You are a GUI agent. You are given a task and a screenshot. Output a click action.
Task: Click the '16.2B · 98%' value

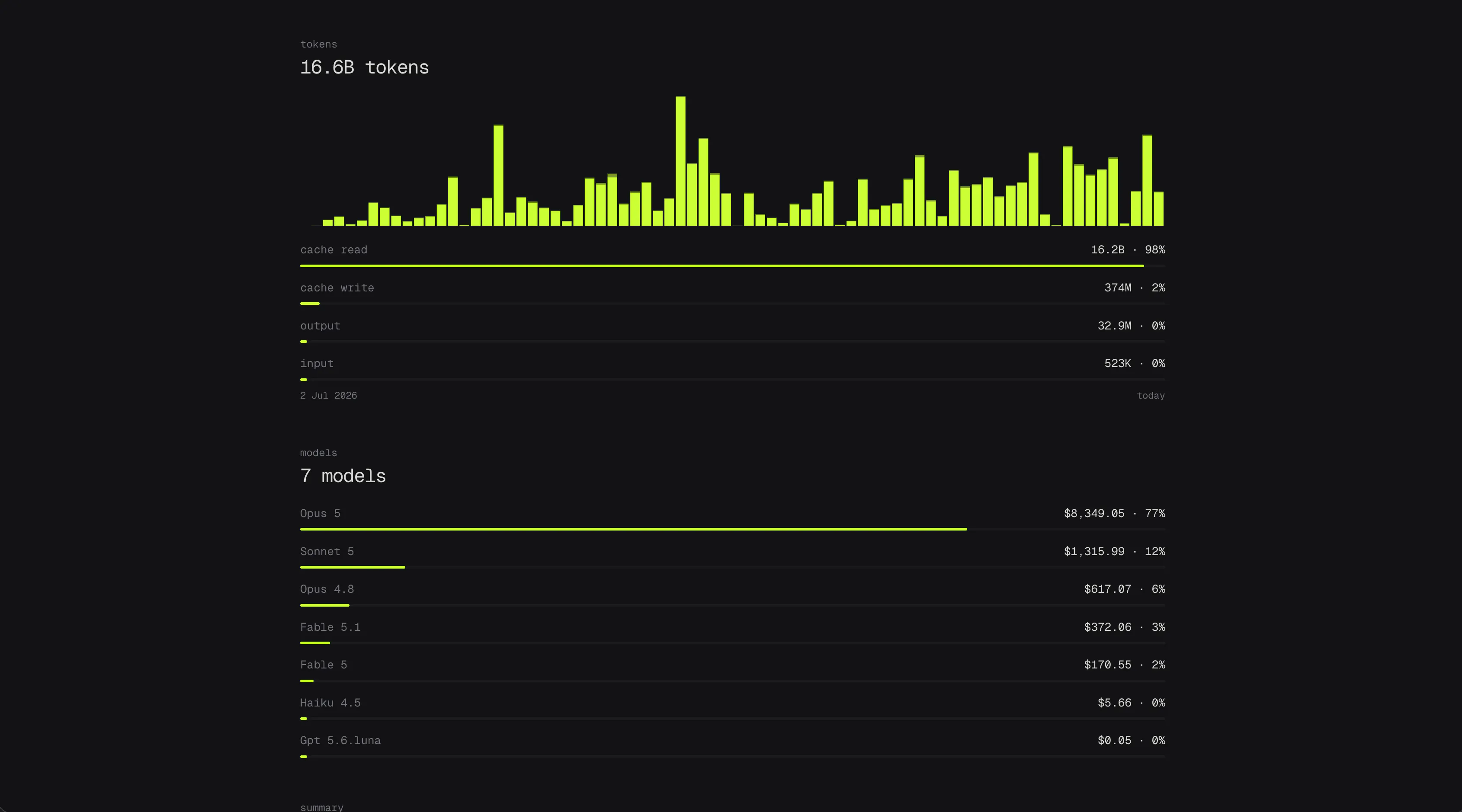tap(1128, 249)
